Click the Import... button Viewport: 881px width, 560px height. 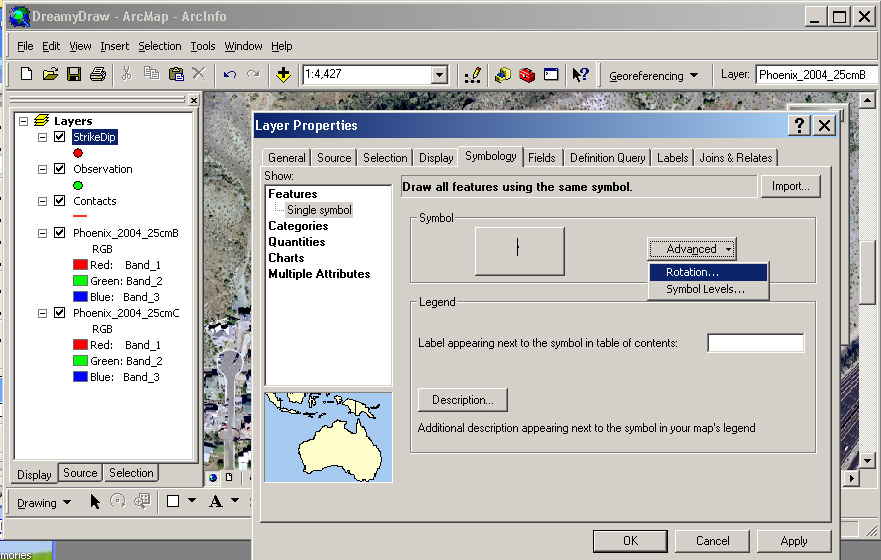click(x=791, y=186)
